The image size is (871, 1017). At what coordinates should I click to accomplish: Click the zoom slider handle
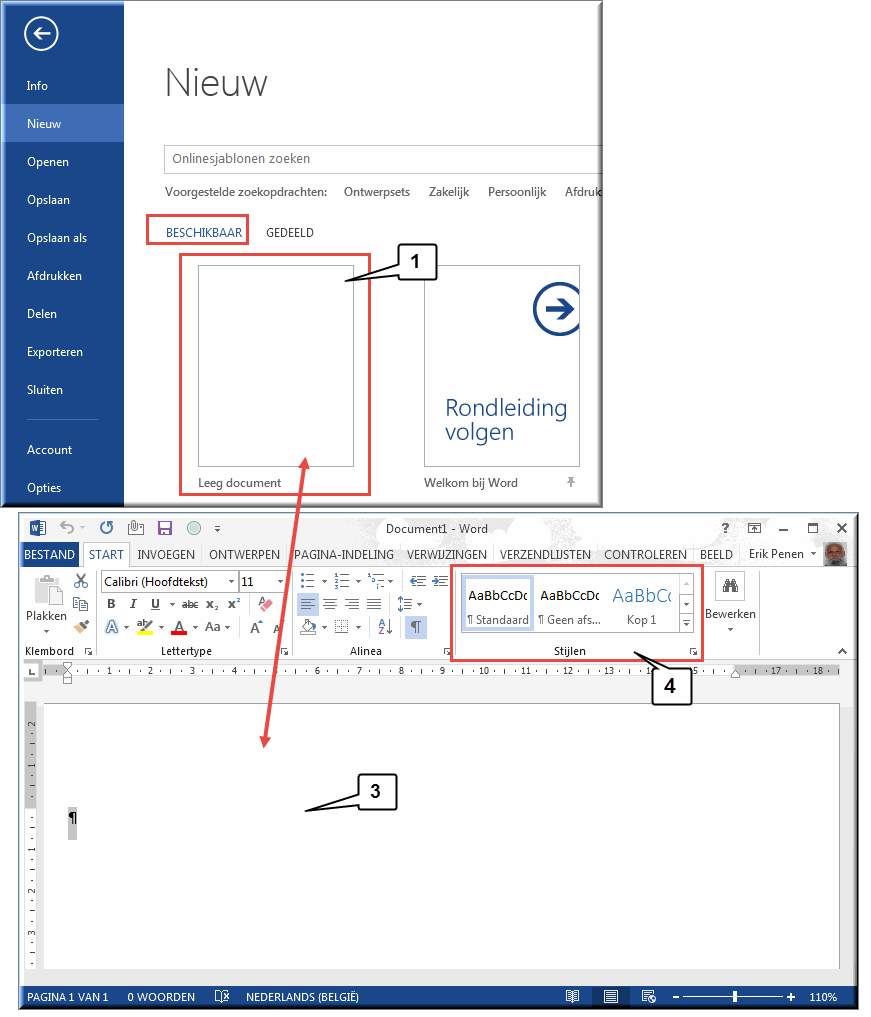point(735,996)
